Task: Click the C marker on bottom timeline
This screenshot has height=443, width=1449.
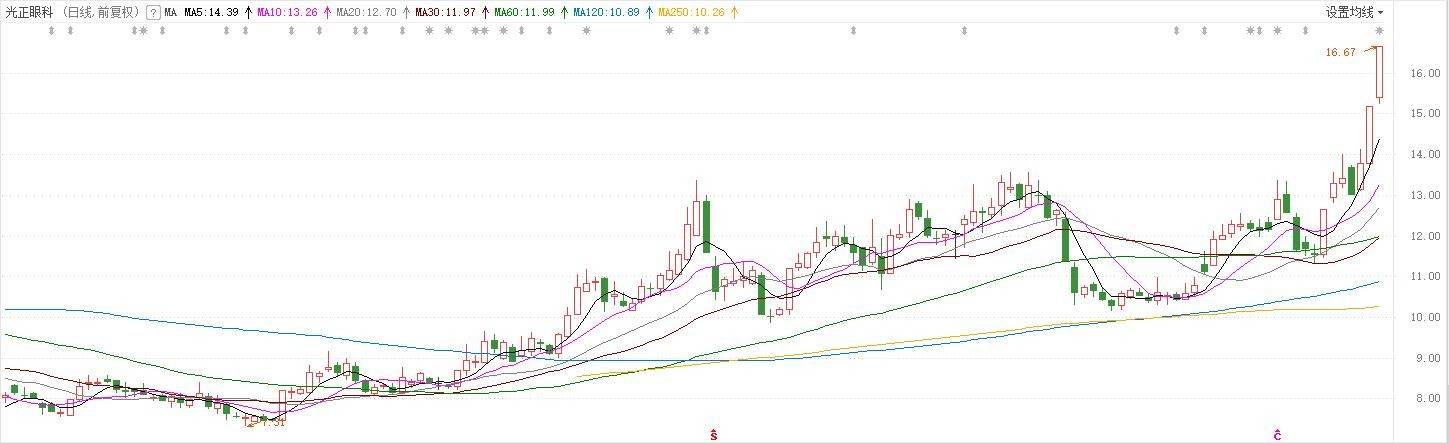Action: pos(1277,434)
